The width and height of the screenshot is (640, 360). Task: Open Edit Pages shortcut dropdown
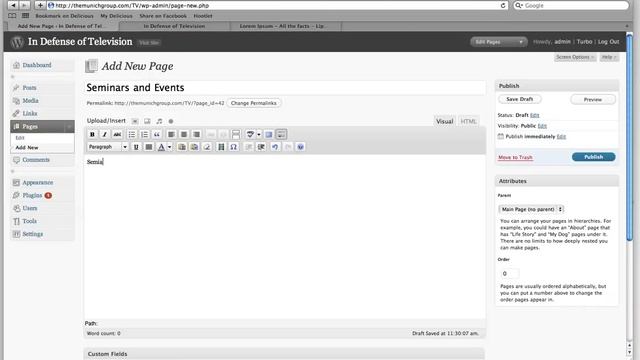[x=499, y=42]
